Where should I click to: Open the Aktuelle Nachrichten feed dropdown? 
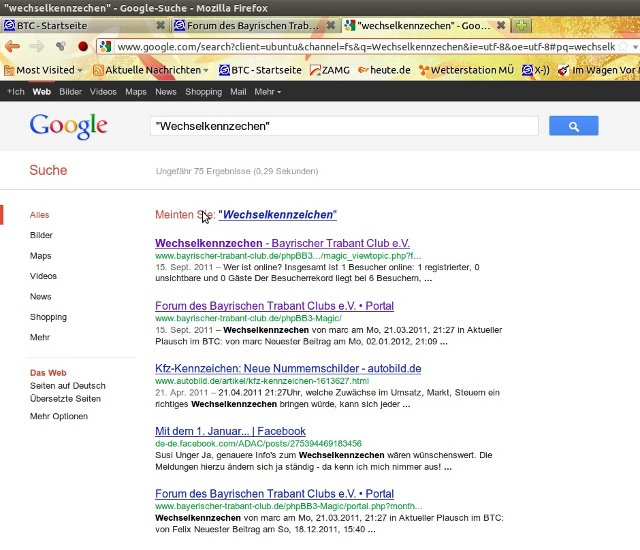(151, 70)
